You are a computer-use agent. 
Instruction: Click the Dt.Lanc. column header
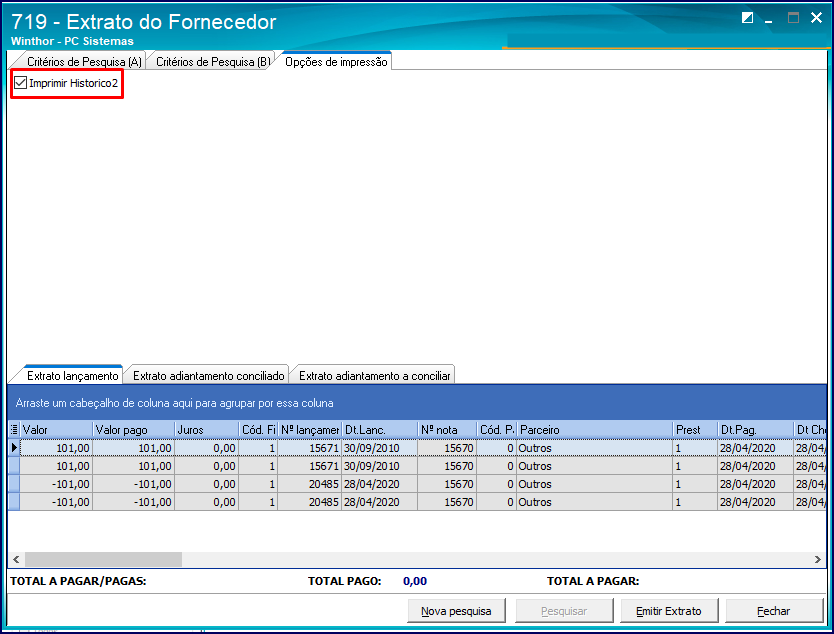coord(379,430)
